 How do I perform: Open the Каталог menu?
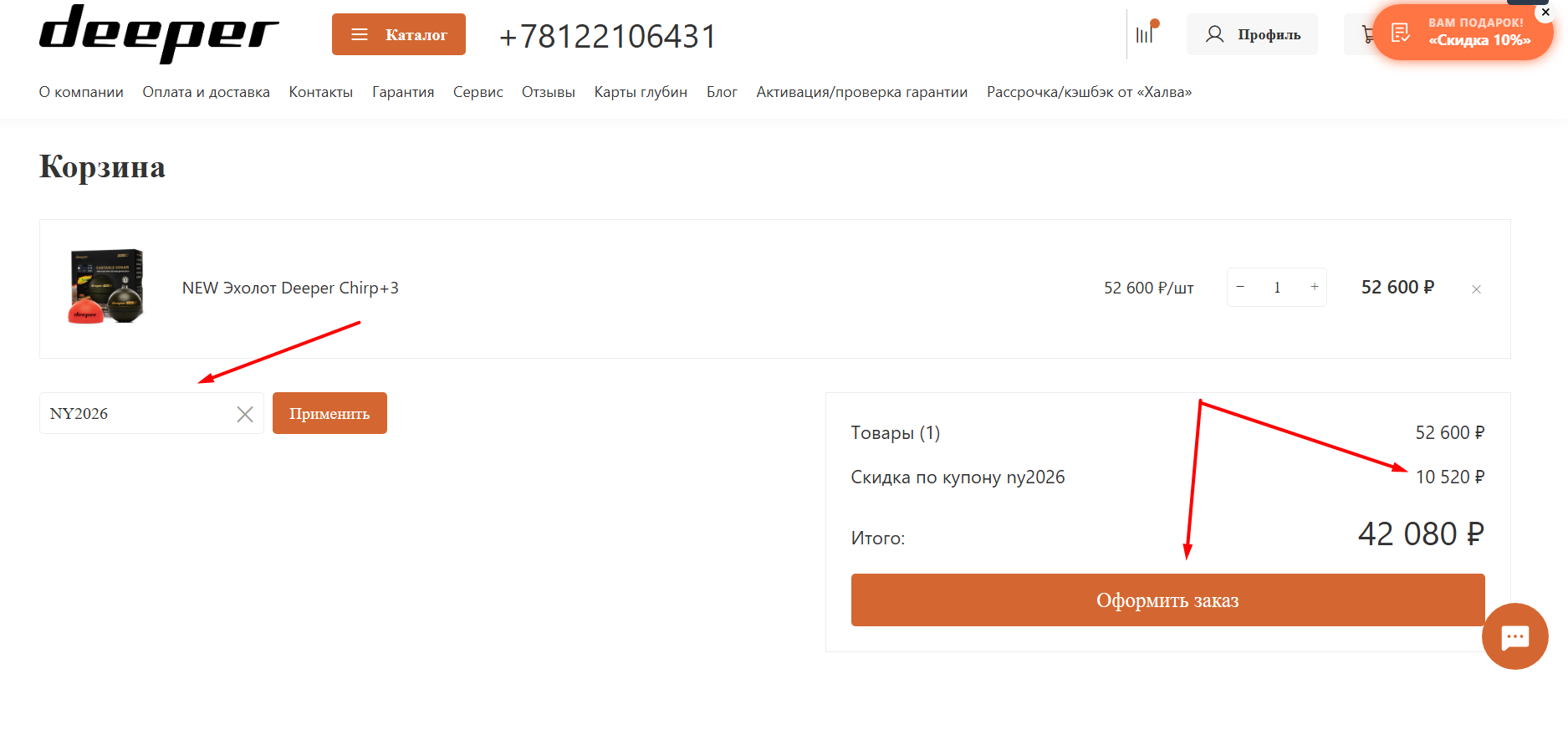399,34
